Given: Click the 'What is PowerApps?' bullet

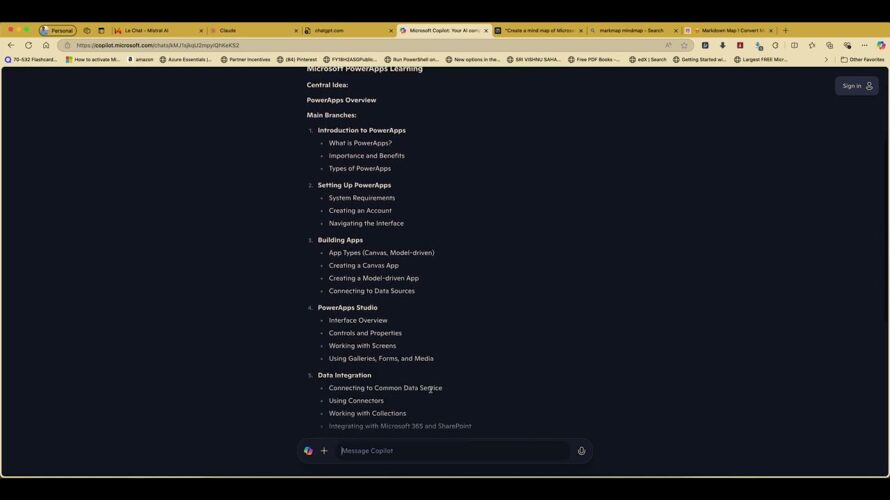Looking at the screenshot, I should pyautogui.click(x=360, y=143).
